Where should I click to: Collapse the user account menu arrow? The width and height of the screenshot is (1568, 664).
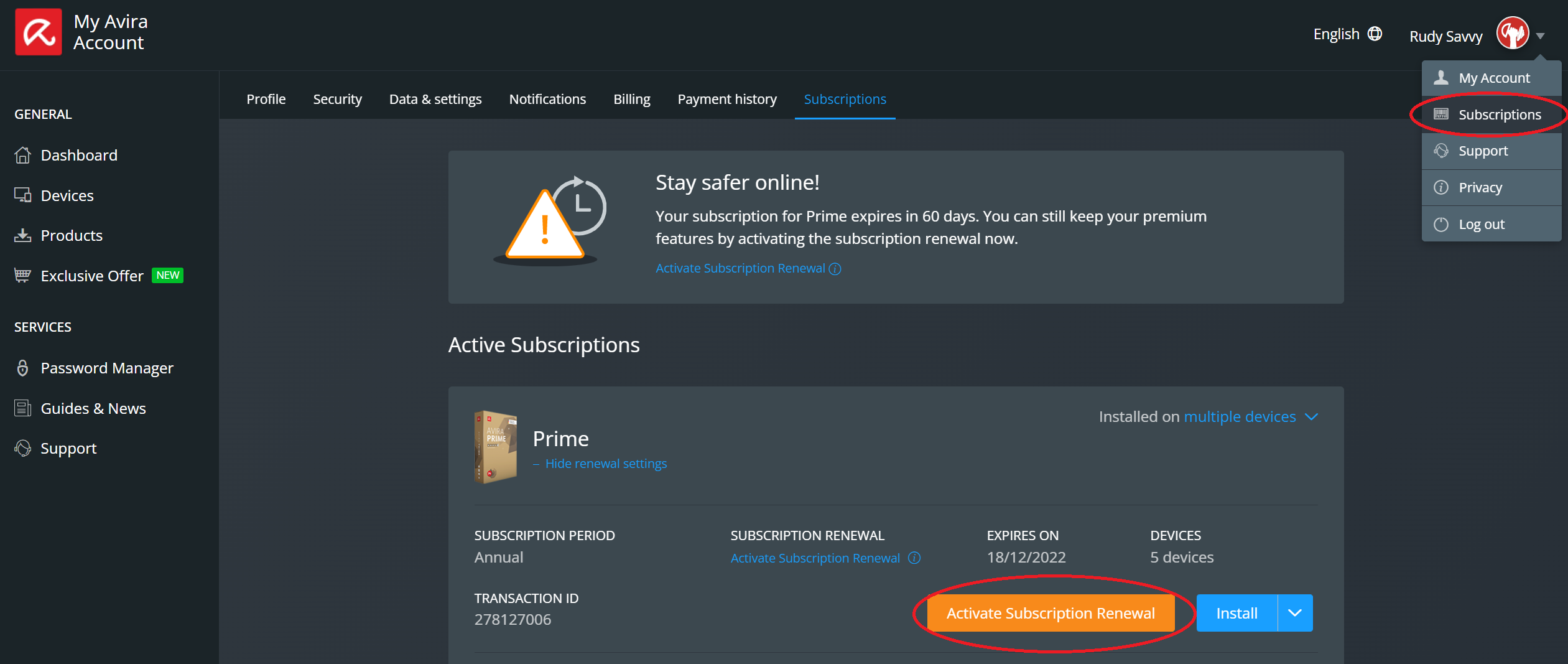(1541, 36)
